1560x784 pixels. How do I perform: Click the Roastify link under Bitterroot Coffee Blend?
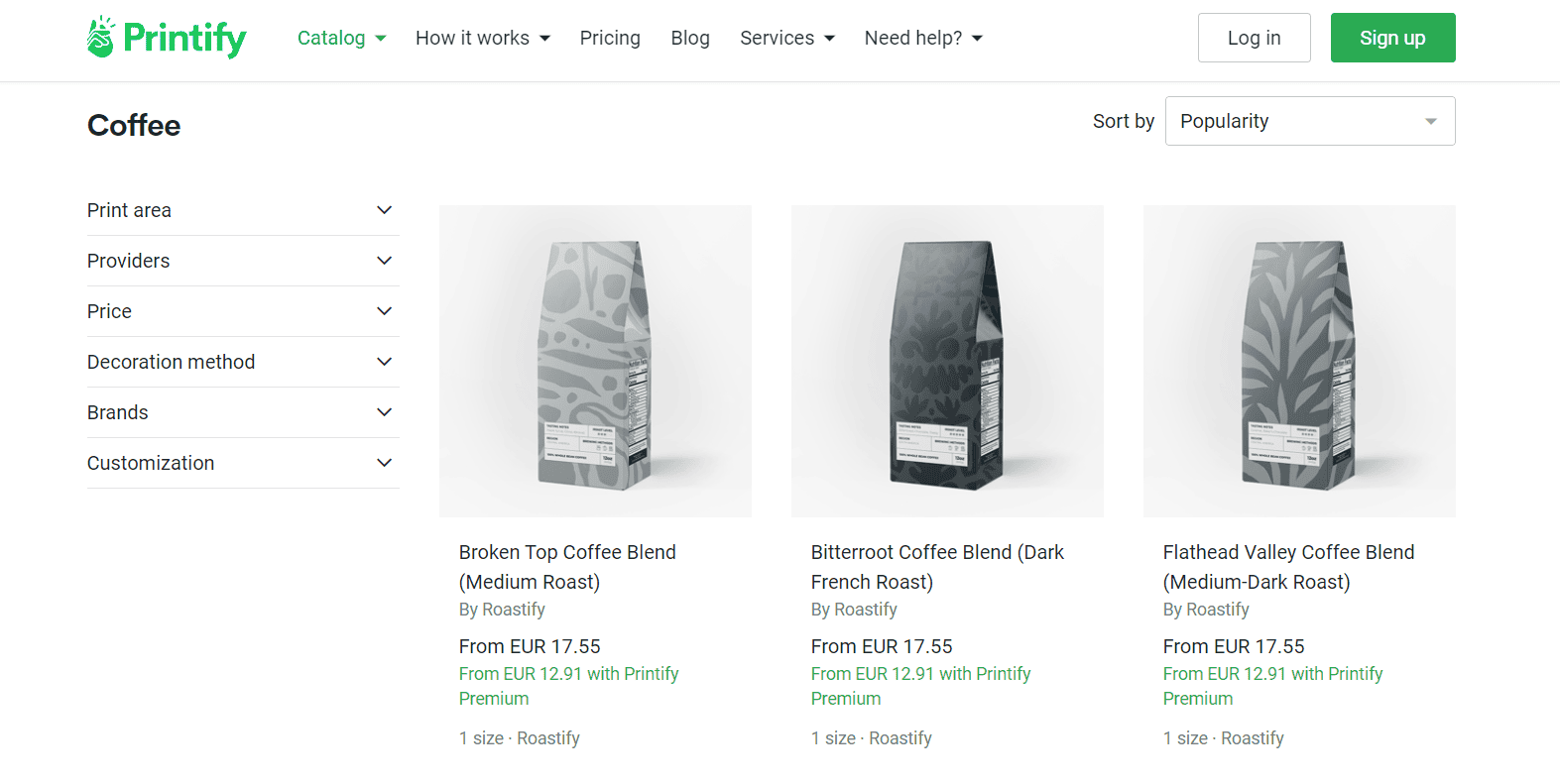click(x=864, y=610)
